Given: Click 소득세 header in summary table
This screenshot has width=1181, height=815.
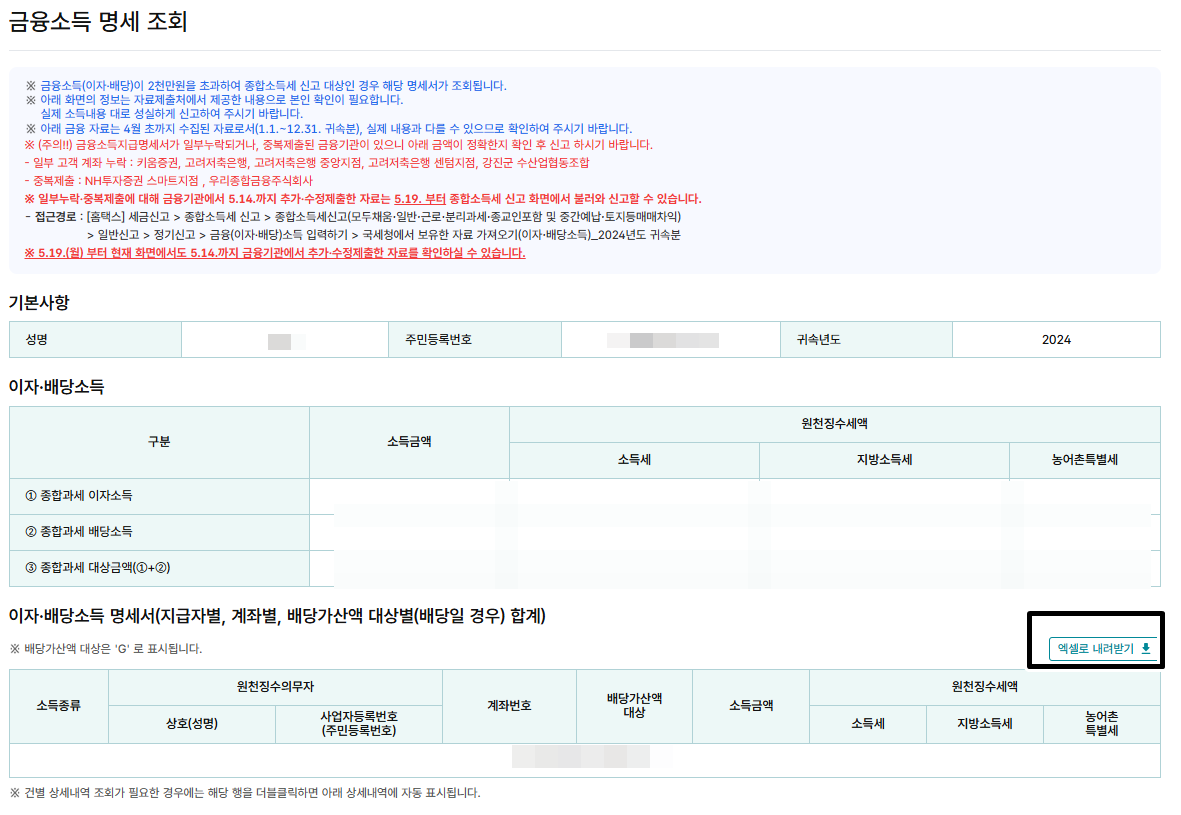Looking at the screenshot, I should tap(634, 460).
